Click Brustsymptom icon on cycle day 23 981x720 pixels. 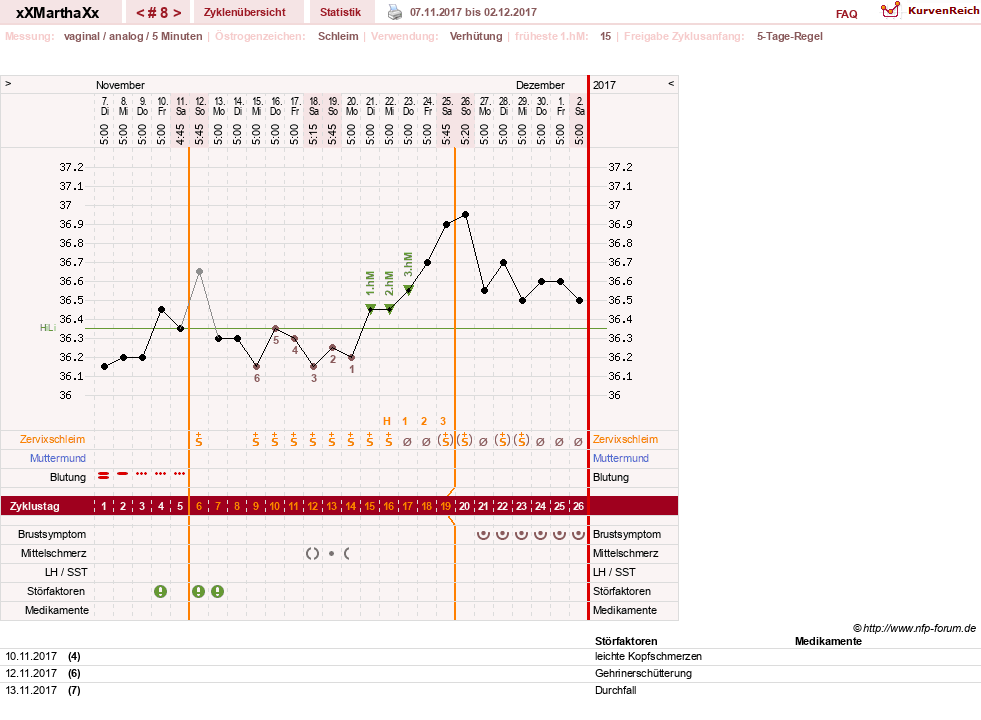coord(521,534)
